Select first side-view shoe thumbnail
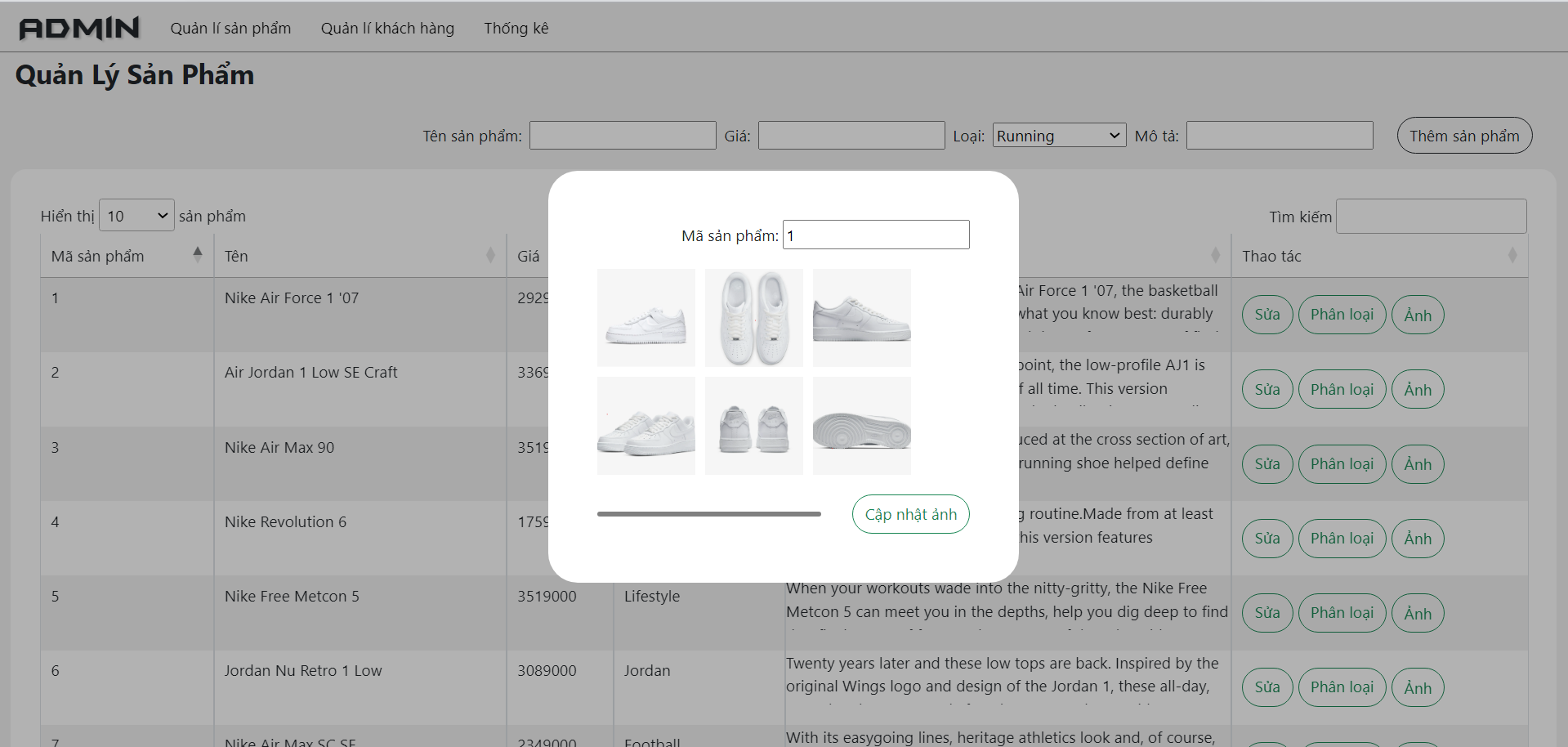 [x=646, y=318]
